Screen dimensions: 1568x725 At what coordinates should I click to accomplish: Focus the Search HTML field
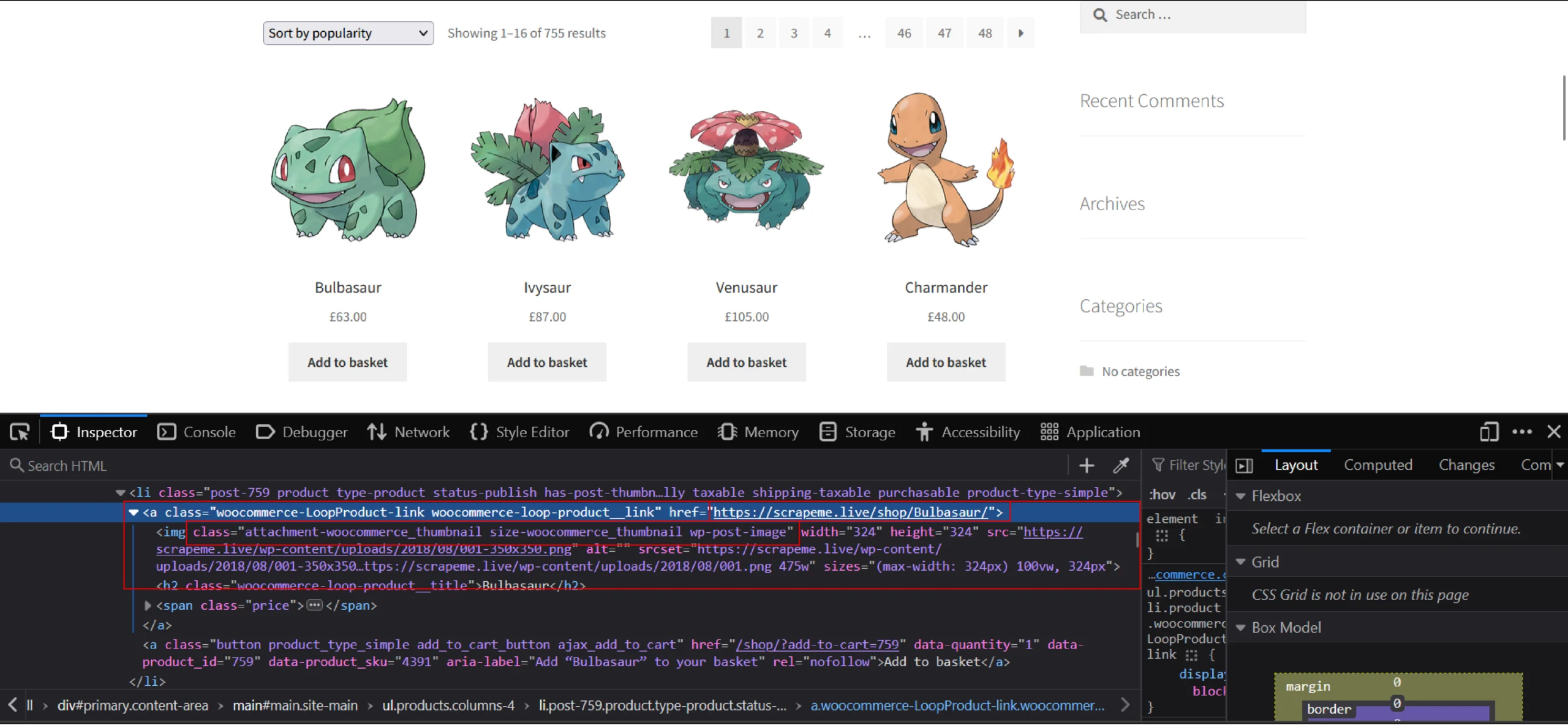click(533, 466)
